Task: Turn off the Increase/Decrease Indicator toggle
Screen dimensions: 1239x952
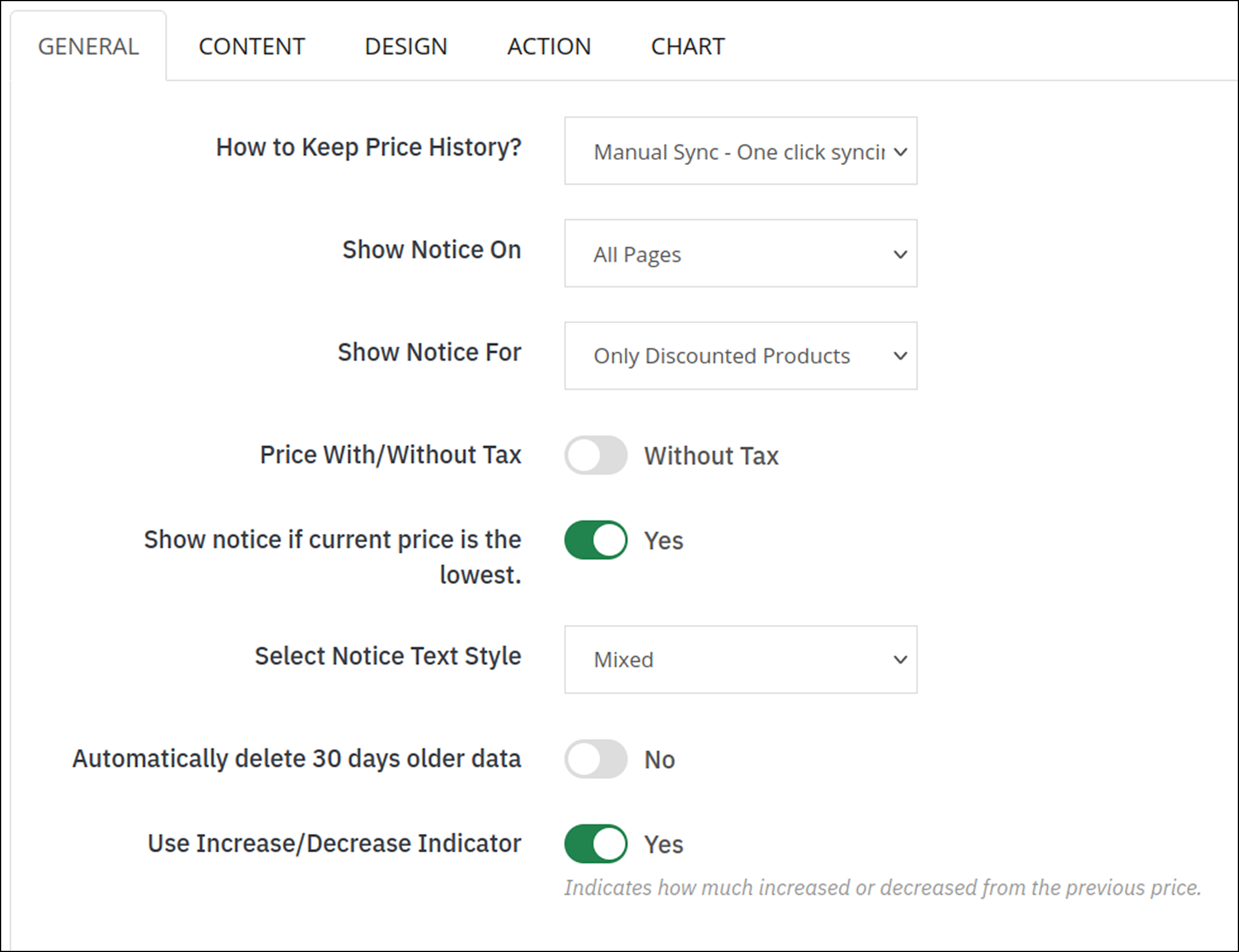Action: [596, 843]
